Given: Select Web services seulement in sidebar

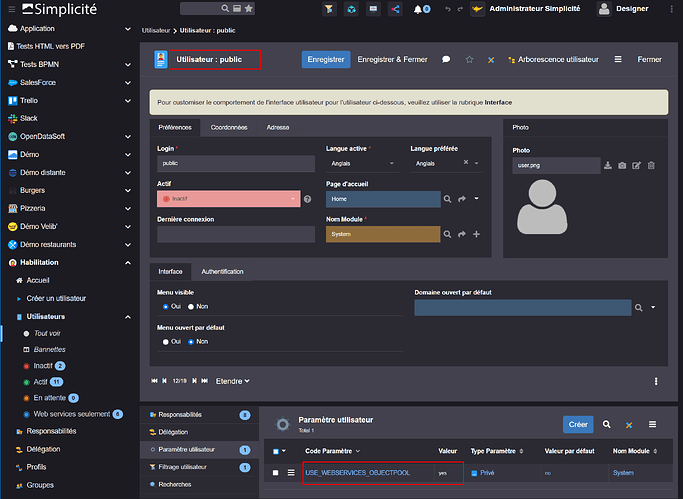Looking at the screenshot, I should [x=72, y=415].
